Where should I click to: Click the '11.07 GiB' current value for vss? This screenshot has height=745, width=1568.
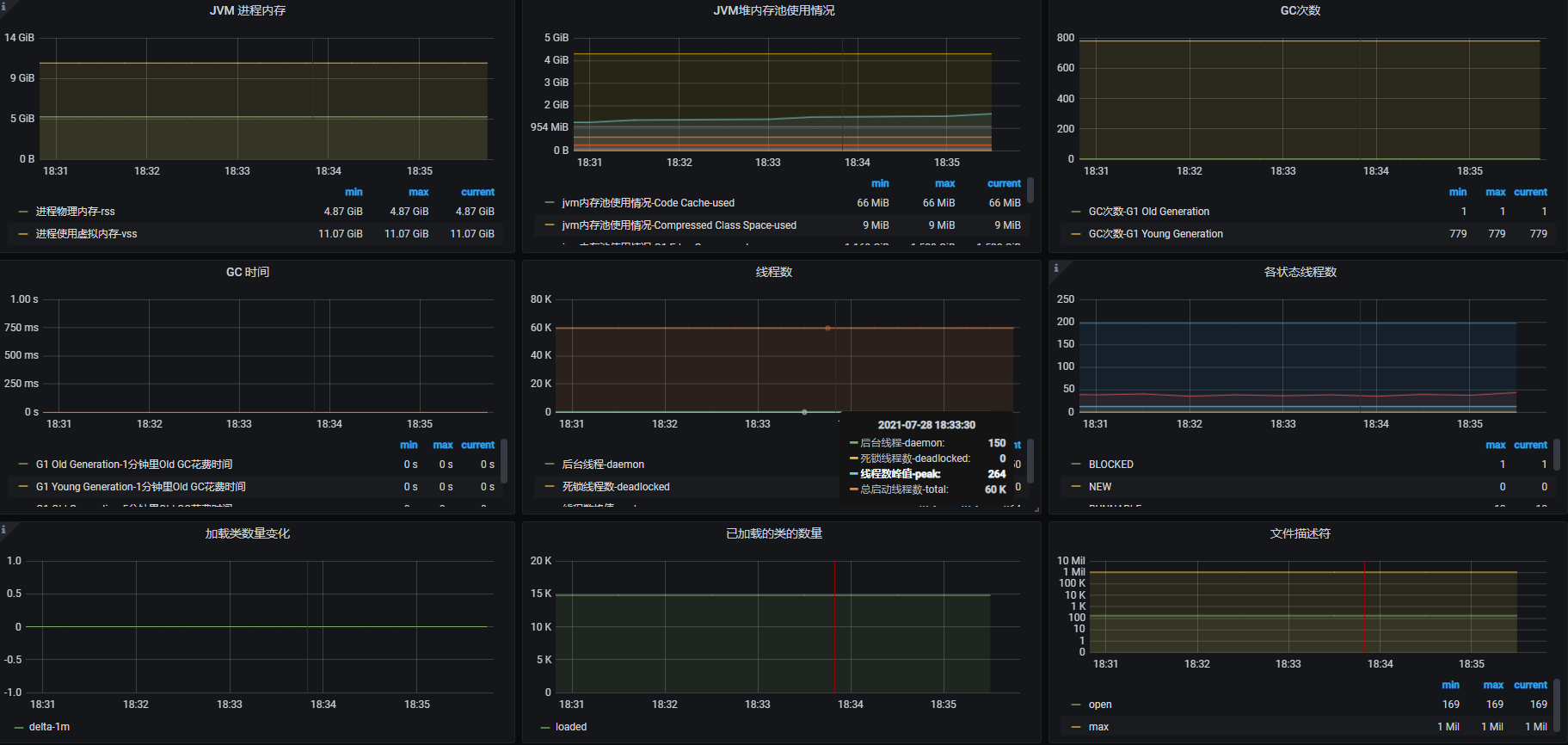(x=472, y=234)
